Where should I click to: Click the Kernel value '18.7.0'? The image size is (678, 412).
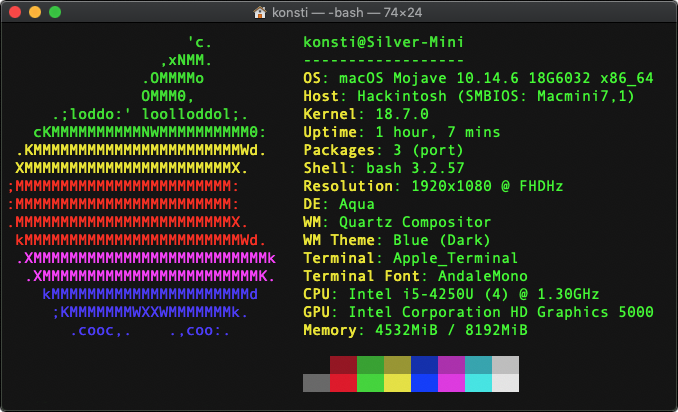pyautogui.click(x=402, y=114)
